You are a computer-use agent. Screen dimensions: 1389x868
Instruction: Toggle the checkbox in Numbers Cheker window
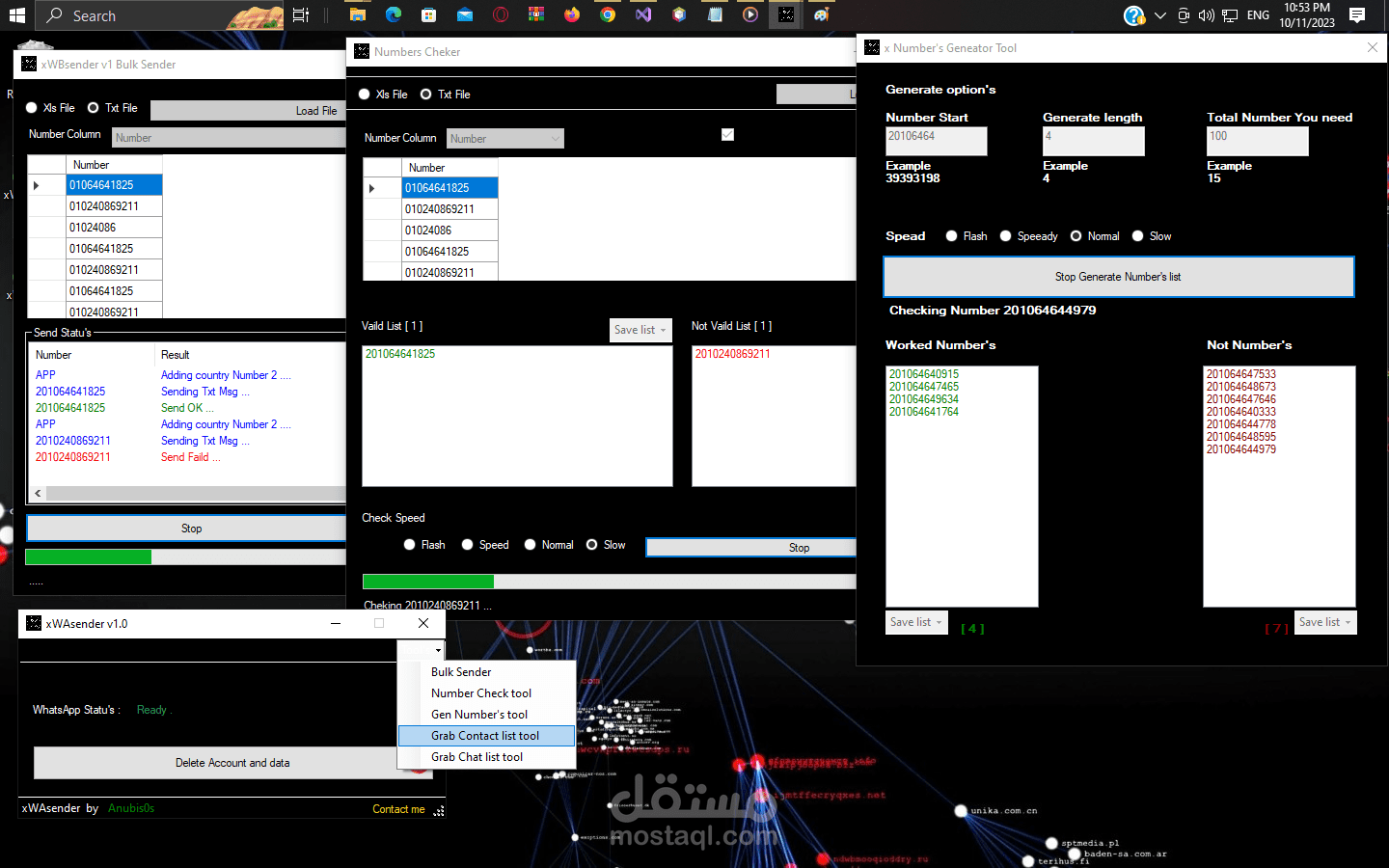[727, 135]
